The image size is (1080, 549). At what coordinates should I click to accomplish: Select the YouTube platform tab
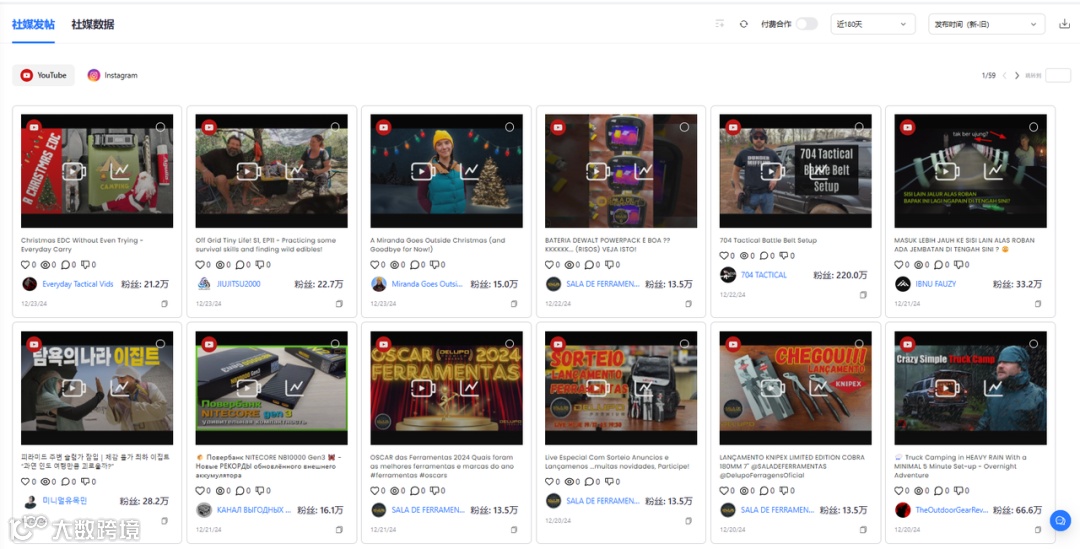[43, 75]
